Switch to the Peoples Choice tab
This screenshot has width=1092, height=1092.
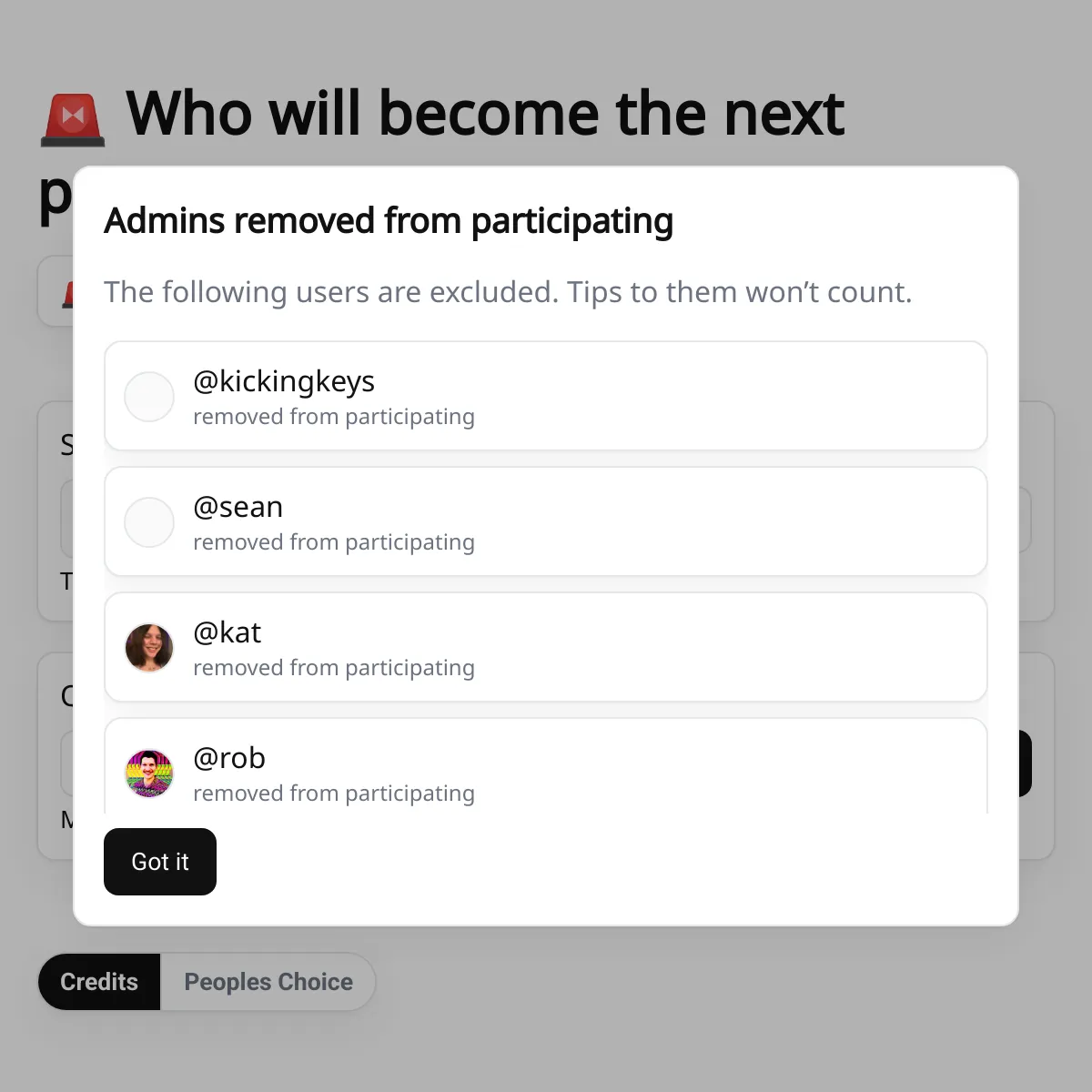pyautogui.click(x=268, y=982)
